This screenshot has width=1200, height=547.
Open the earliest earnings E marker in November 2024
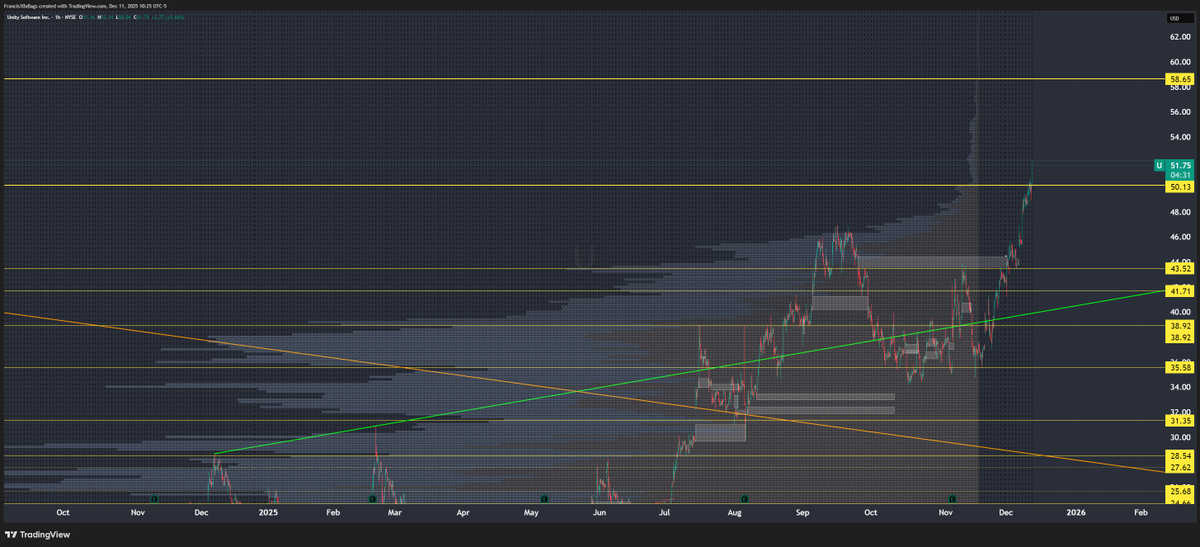pos(154,497)
